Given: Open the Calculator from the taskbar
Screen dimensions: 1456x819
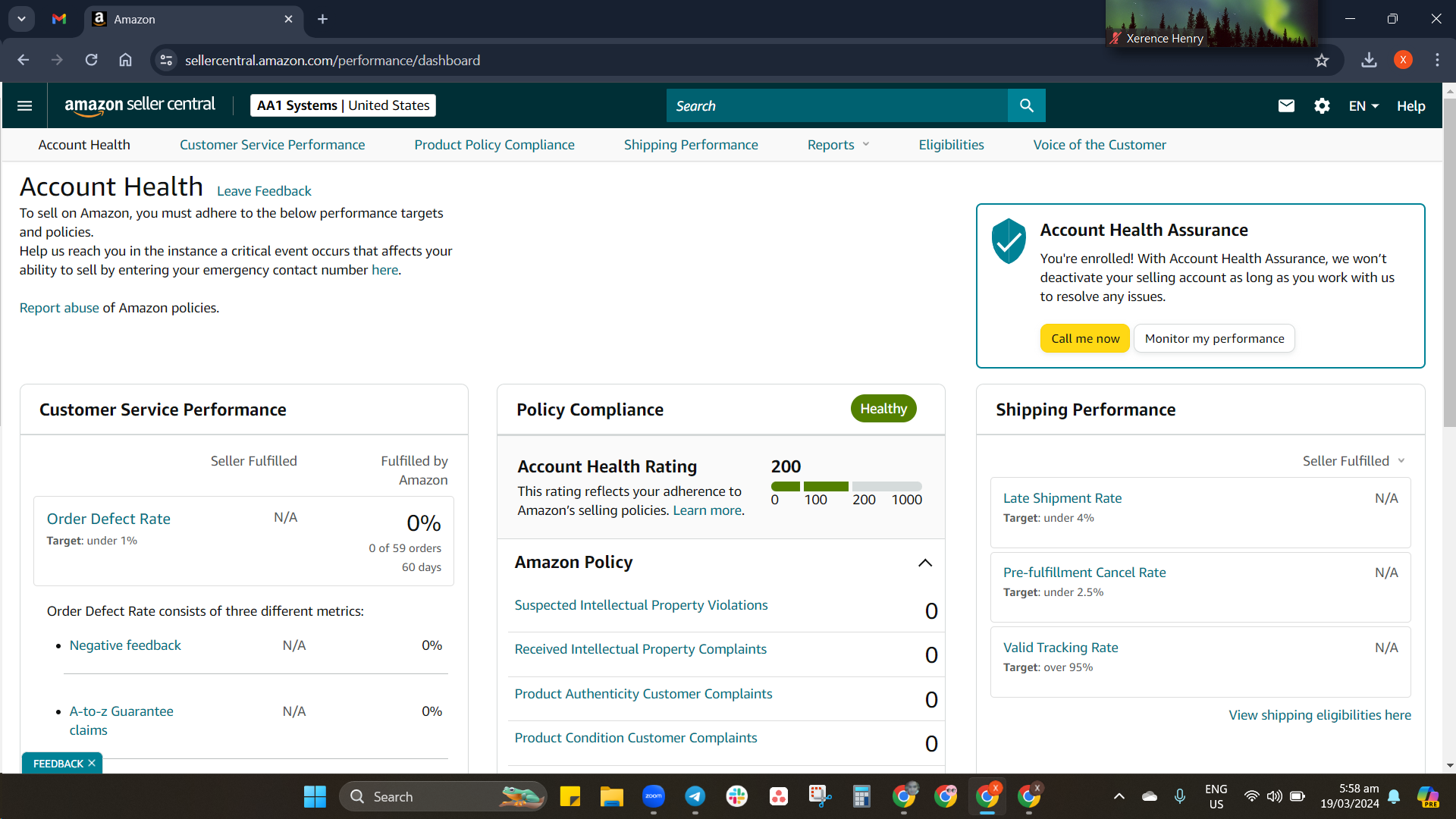Looking at the screenshot, I should [x=861, y=796].
